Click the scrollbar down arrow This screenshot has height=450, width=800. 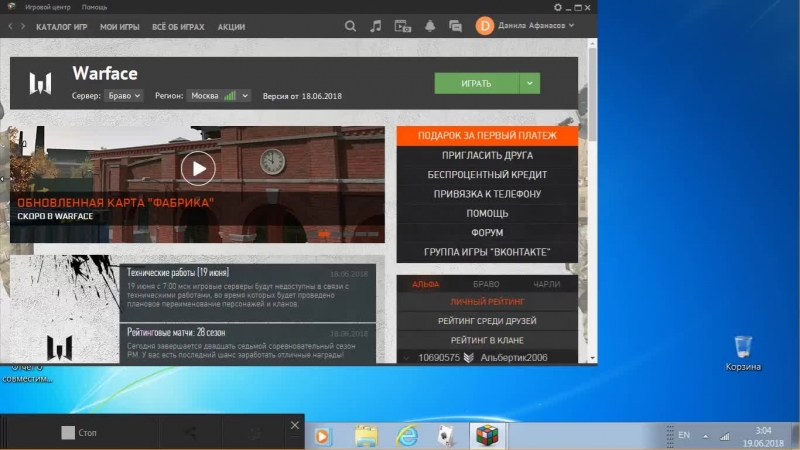pos(592,358)
